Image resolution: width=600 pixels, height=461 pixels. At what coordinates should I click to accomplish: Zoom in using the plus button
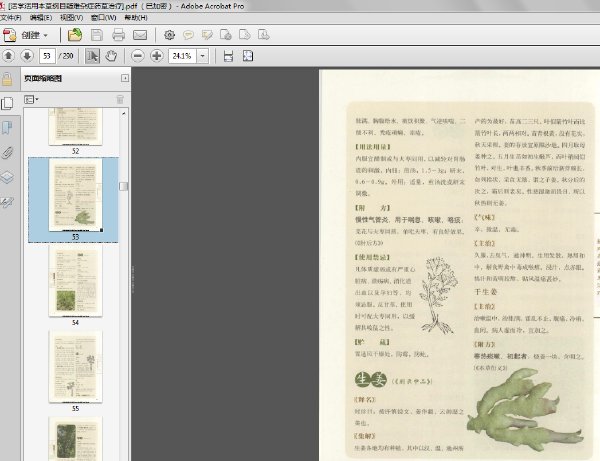tap(156, 56)
